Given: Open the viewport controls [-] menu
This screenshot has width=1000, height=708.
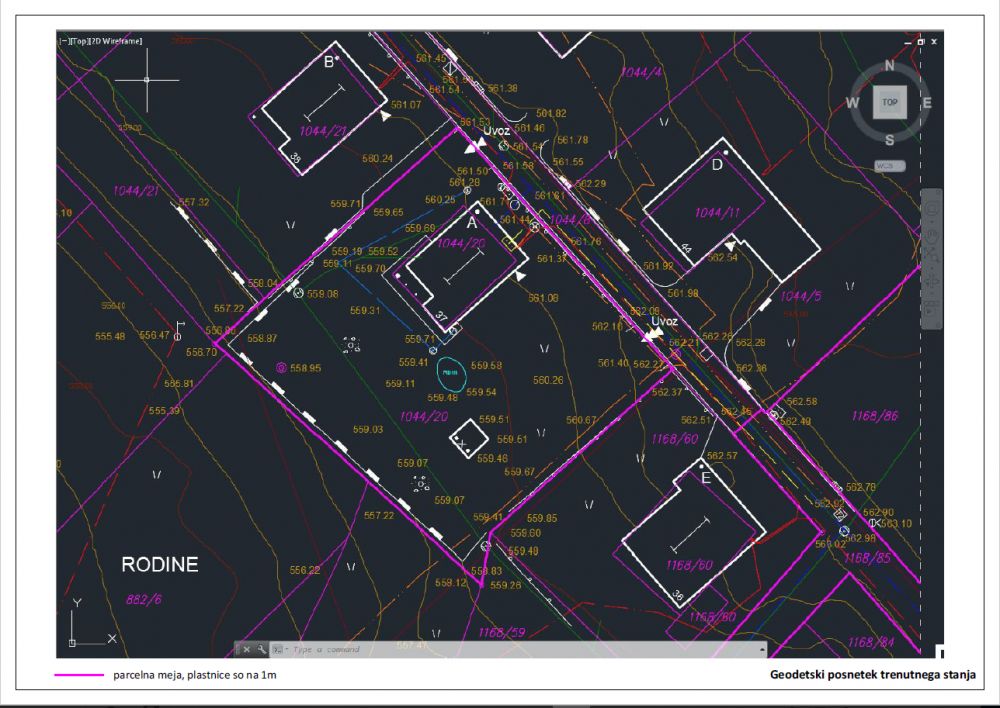Looking at the screenshot, I should coord(64,41).
